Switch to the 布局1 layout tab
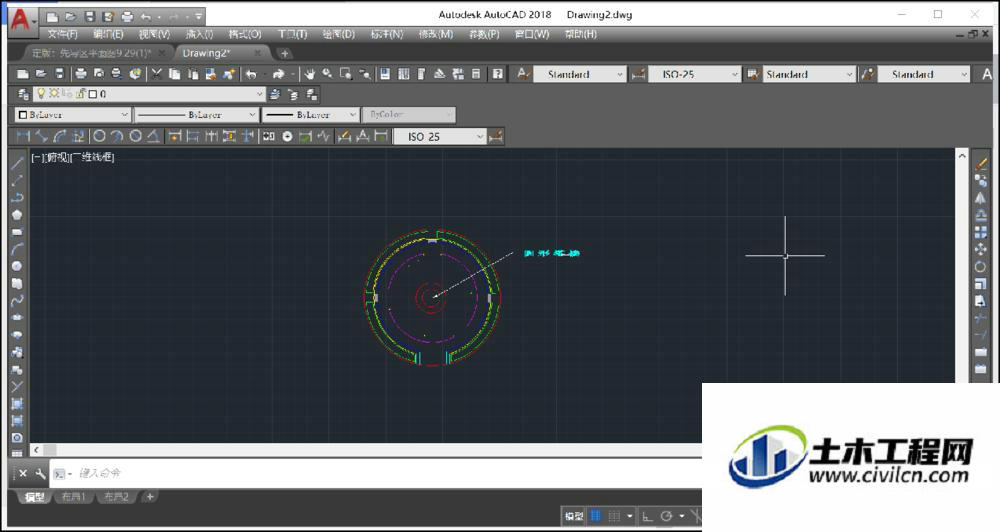This screenshot has width=1000, height=532. [74, 497]
